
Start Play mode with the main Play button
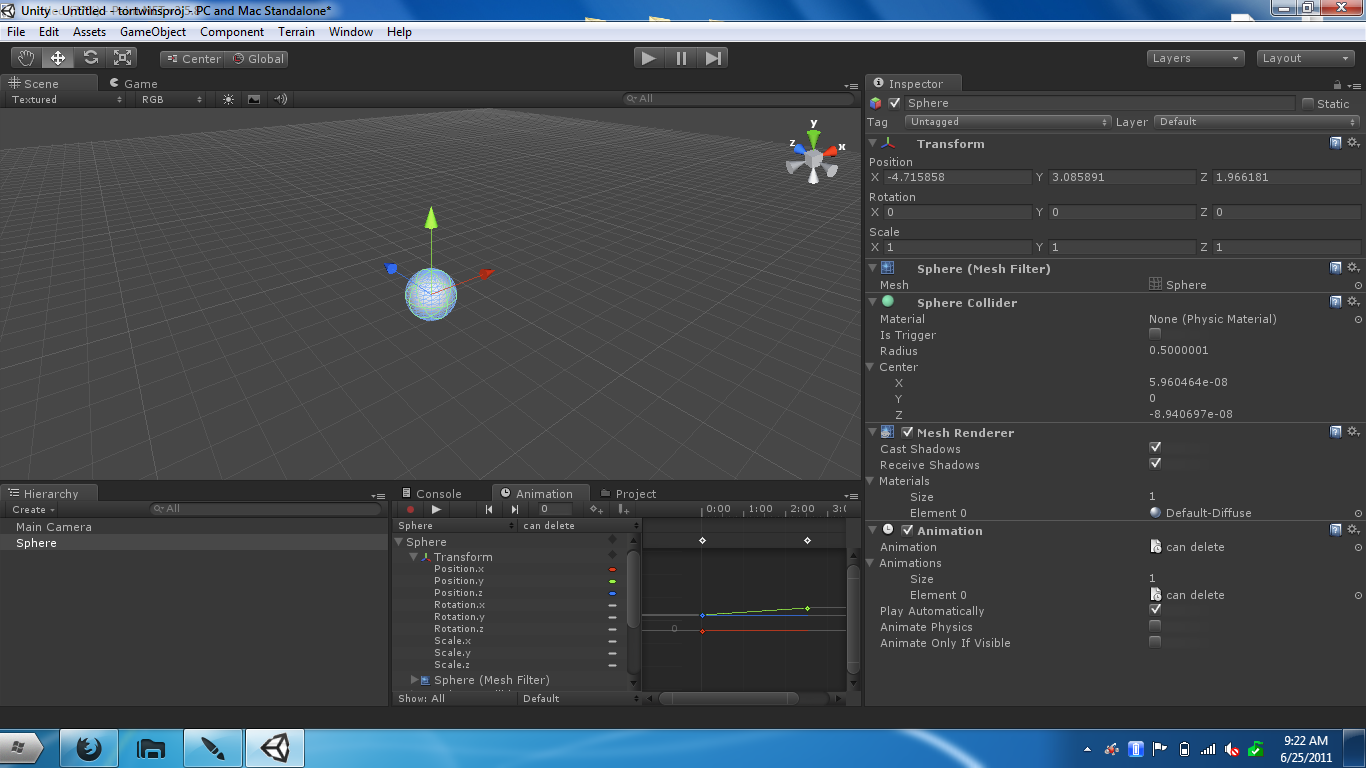click(649, 58)
